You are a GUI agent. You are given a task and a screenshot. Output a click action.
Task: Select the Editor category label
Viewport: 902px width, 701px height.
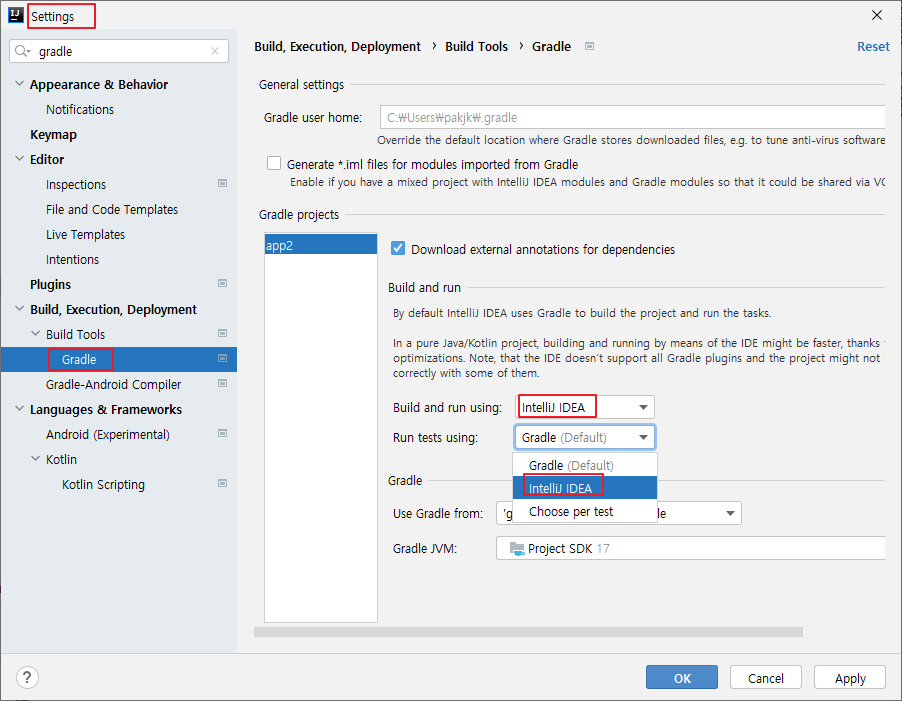(x=47, y=159)
